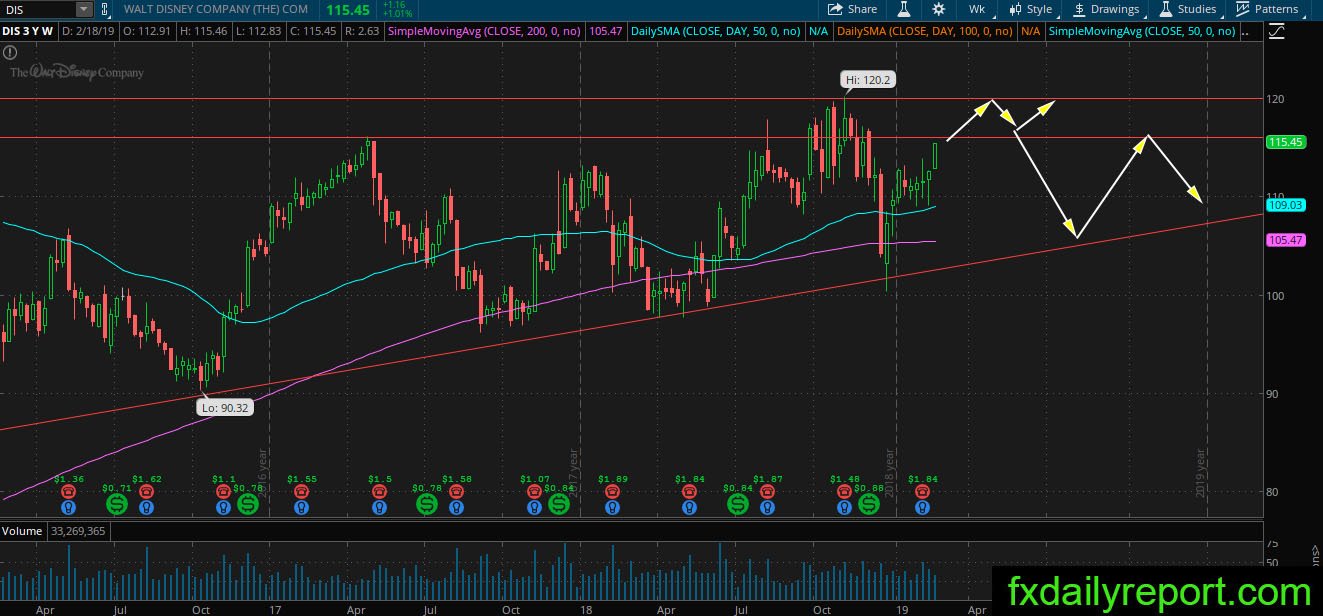
Task: Click the WALT DISNEY COMPANY (THE) COM name
Action: coord(218,9)
